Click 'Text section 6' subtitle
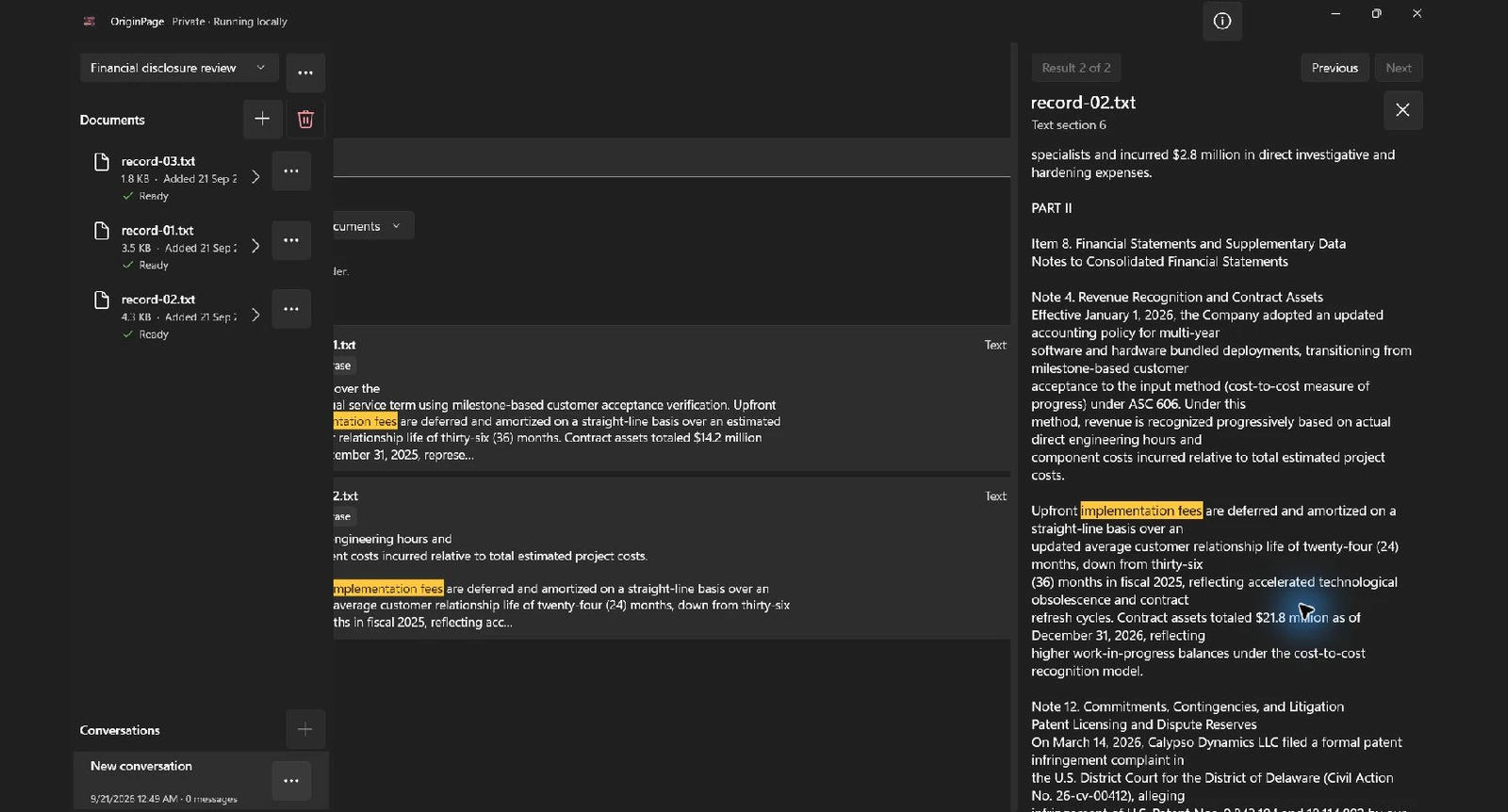Image resolution: width=1508 pixels, height=812 pixels. pyautogui.click(x=1069, y=124)
